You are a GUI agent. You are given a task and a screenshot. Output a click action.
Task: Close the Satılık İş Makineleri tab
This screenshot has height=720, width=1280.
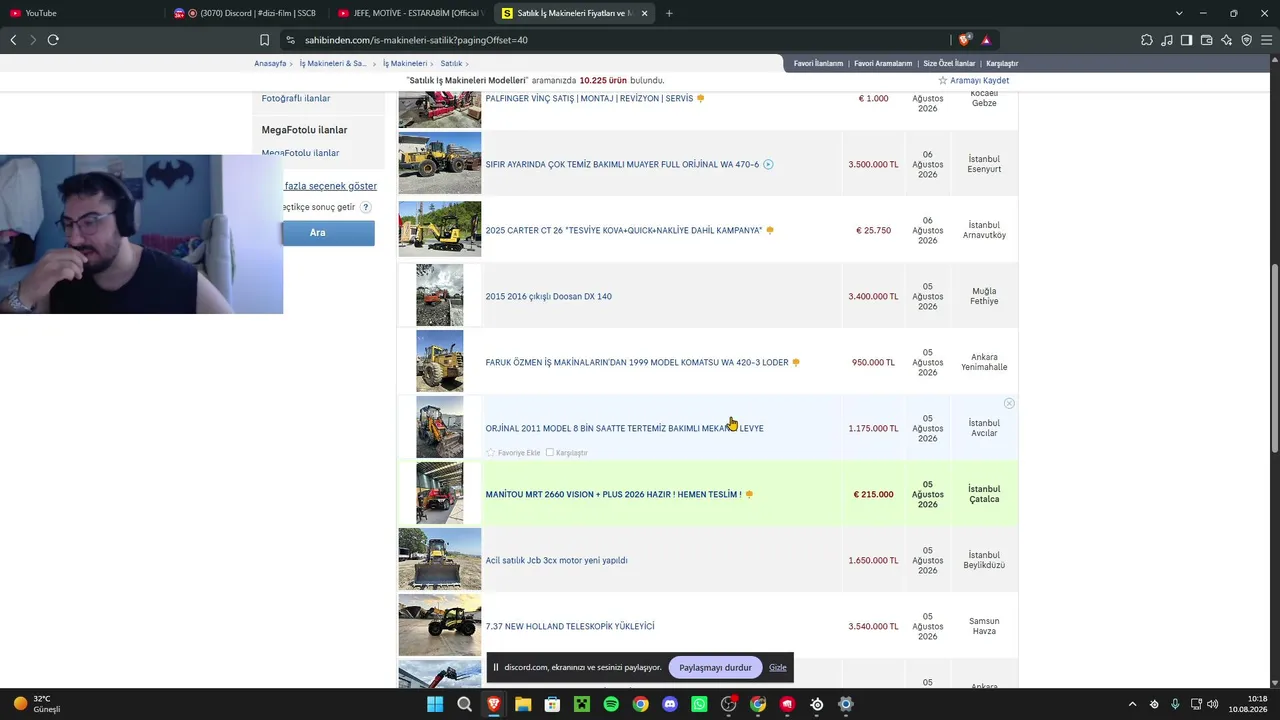(x=644, y=13)
